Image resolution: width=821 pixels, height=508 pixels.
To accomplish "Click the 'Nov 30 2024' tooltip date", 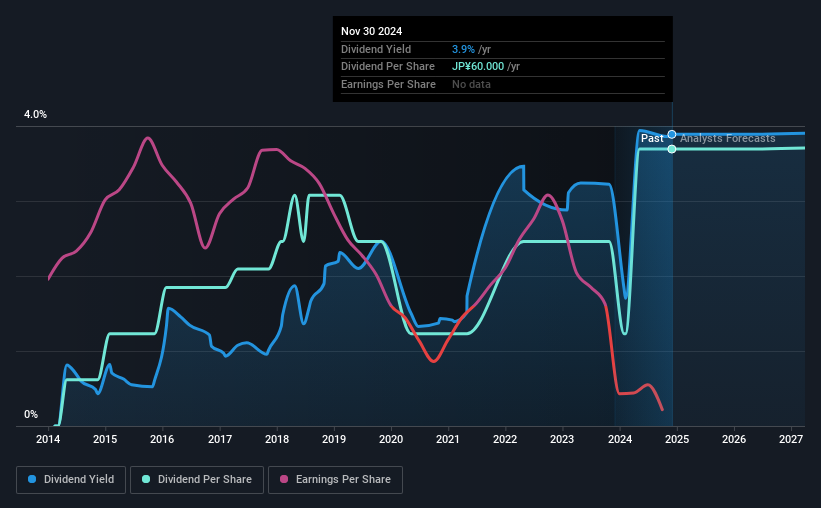I will point(371,31).
